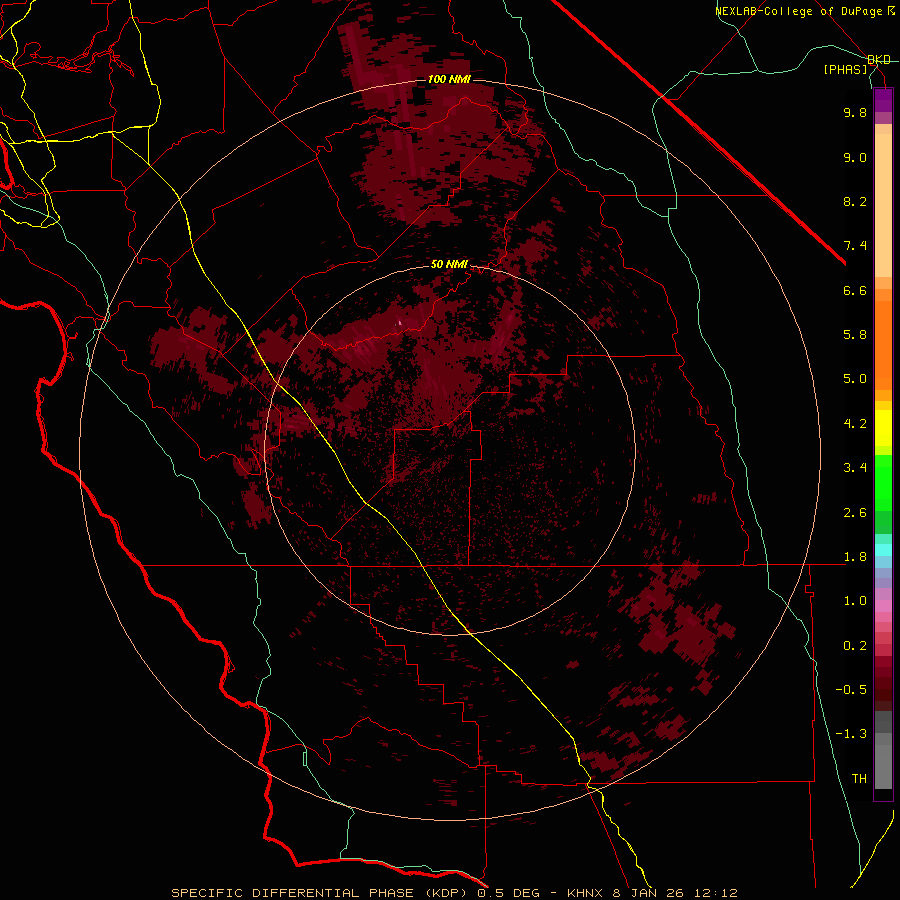
Task: Click the 3.4 value on the color scale
Action: [855, 468]
